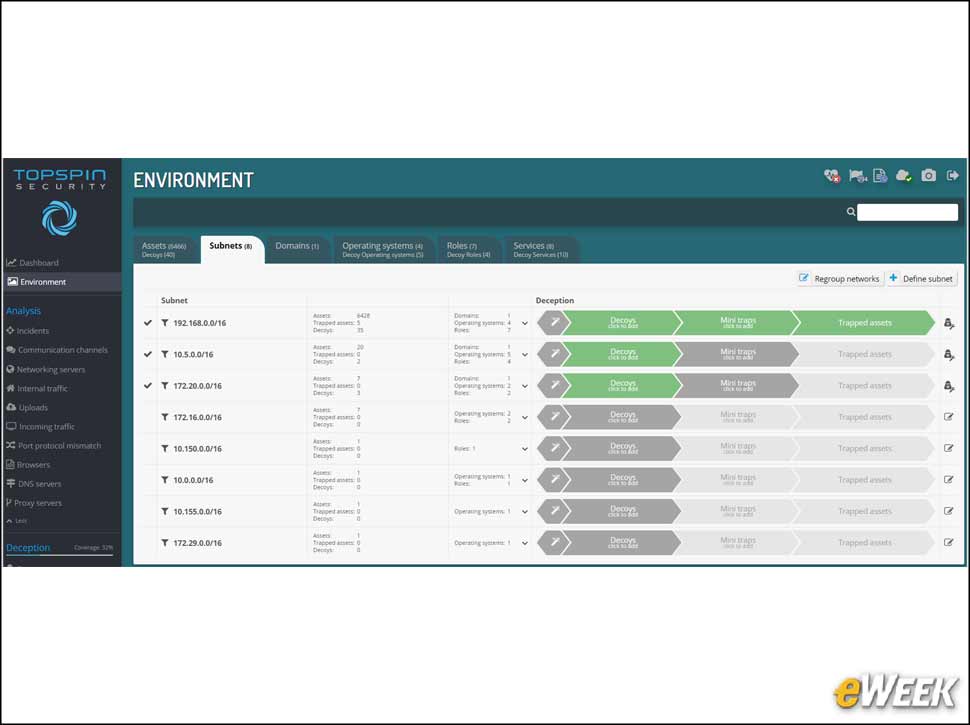Image resolution: width=970 pixels, height=725 pixels.
Task: Open the report document icon in header
Action: pyautogui.click(x=880, y=176)
